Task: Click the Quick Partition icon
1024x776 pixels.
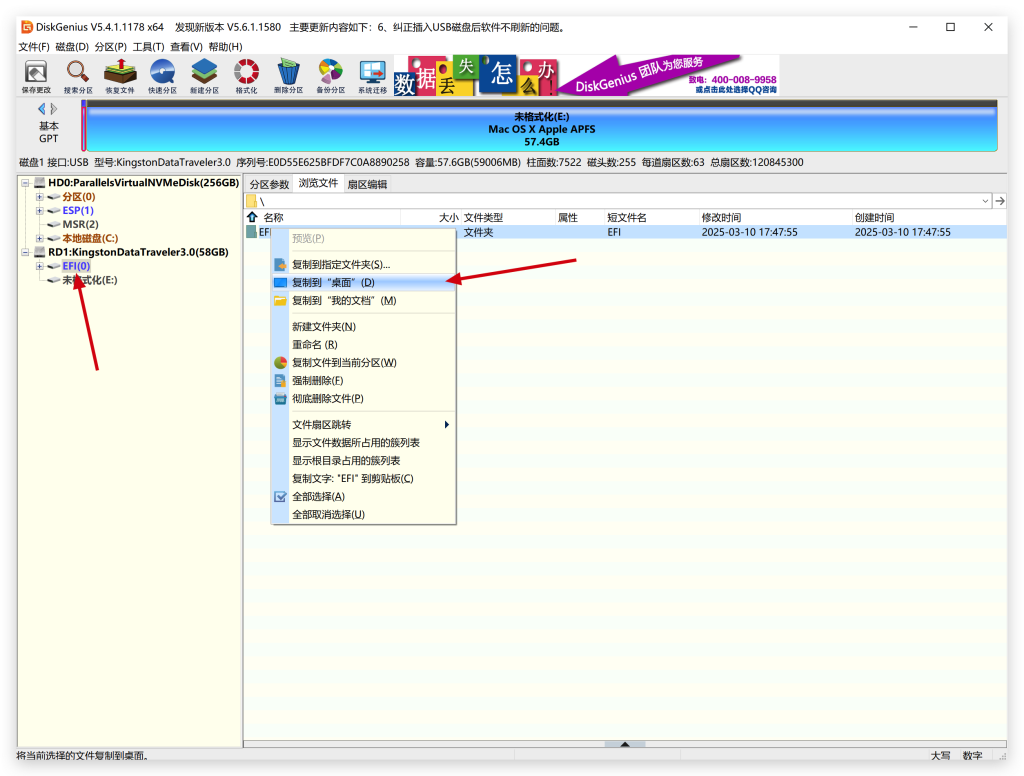Action: pos(162,76)
